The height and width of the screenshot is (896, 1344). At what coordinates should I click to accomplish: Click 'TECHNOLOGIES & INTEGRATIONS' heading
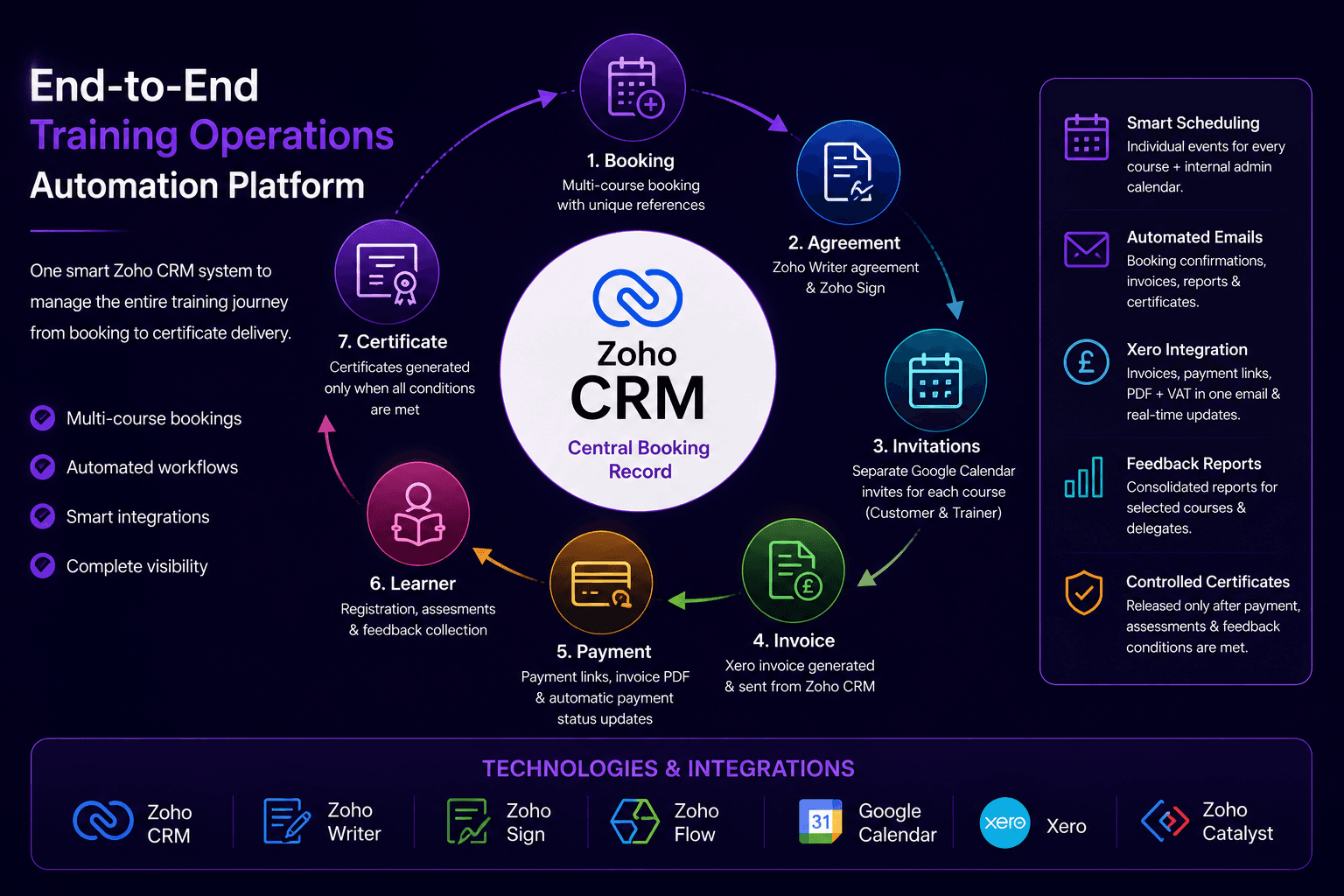pos(668,768)
